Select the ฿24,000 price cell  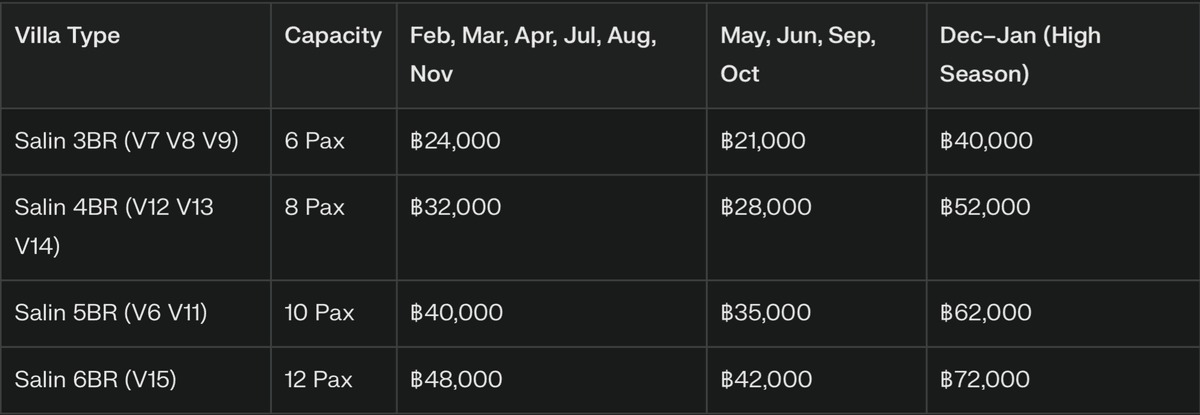tap(455, 142)
